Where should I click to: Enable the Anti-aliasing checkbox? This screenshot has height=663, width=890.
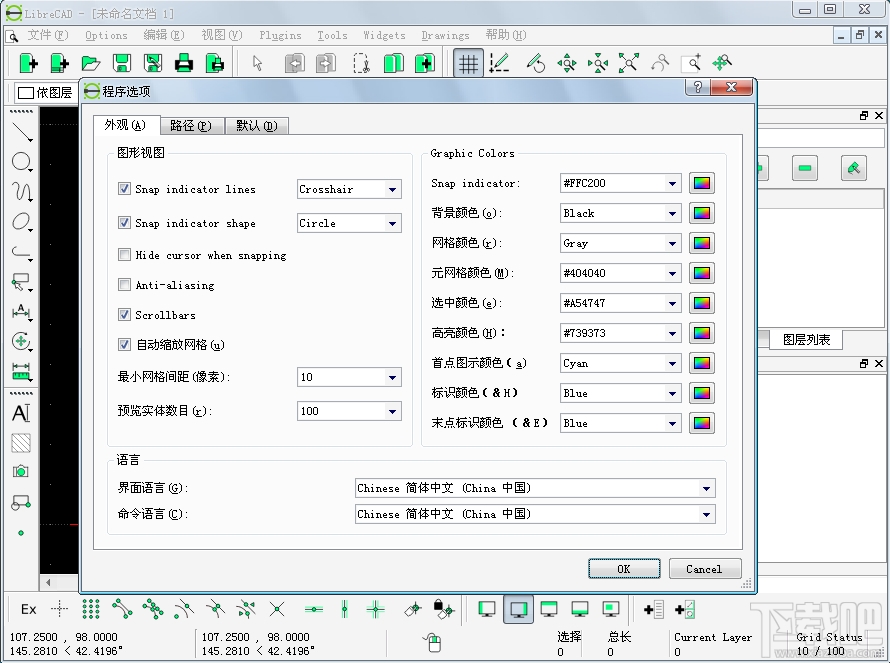(124, 285)
